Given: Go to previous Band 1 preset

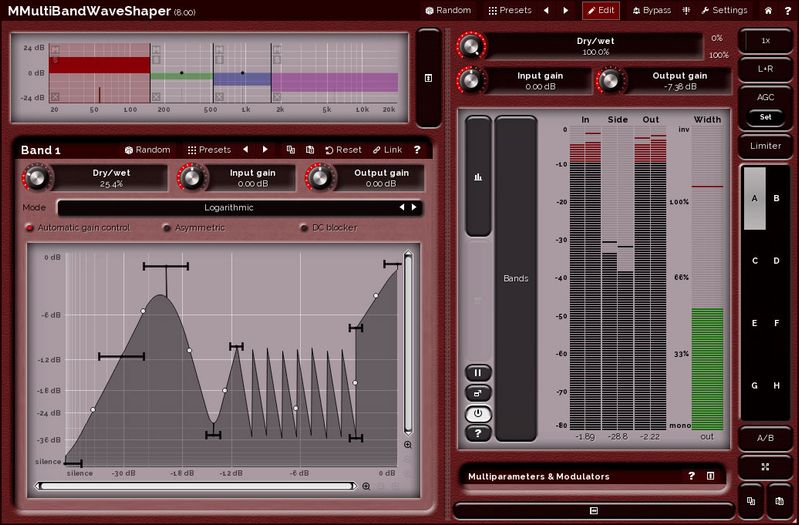Looking at the screenshot, I should tap(246, 149).
